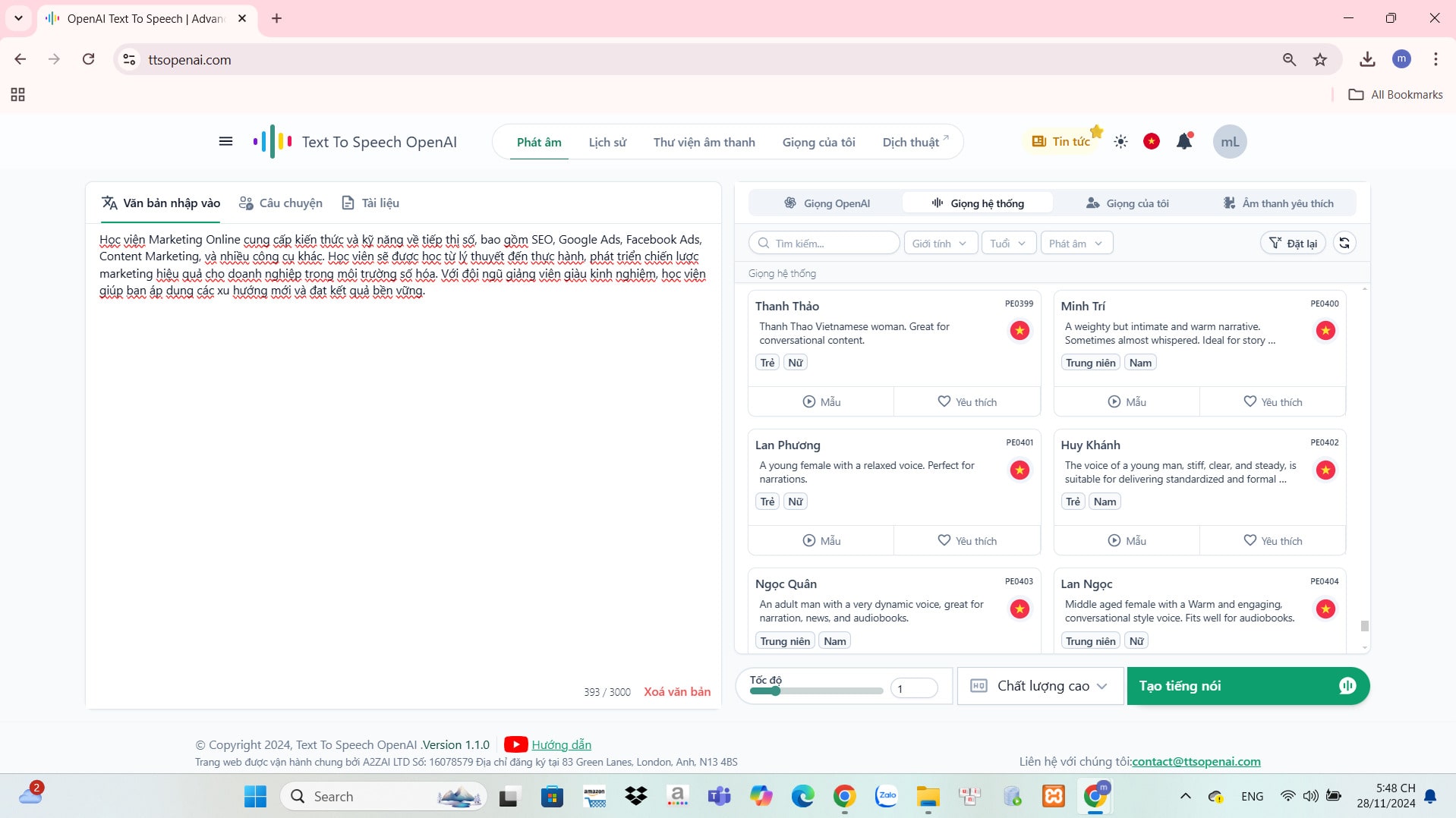Open the page zoom magnifier icon
The height and width of the screenshot is (818, 1456).
tap(1289, 59)
